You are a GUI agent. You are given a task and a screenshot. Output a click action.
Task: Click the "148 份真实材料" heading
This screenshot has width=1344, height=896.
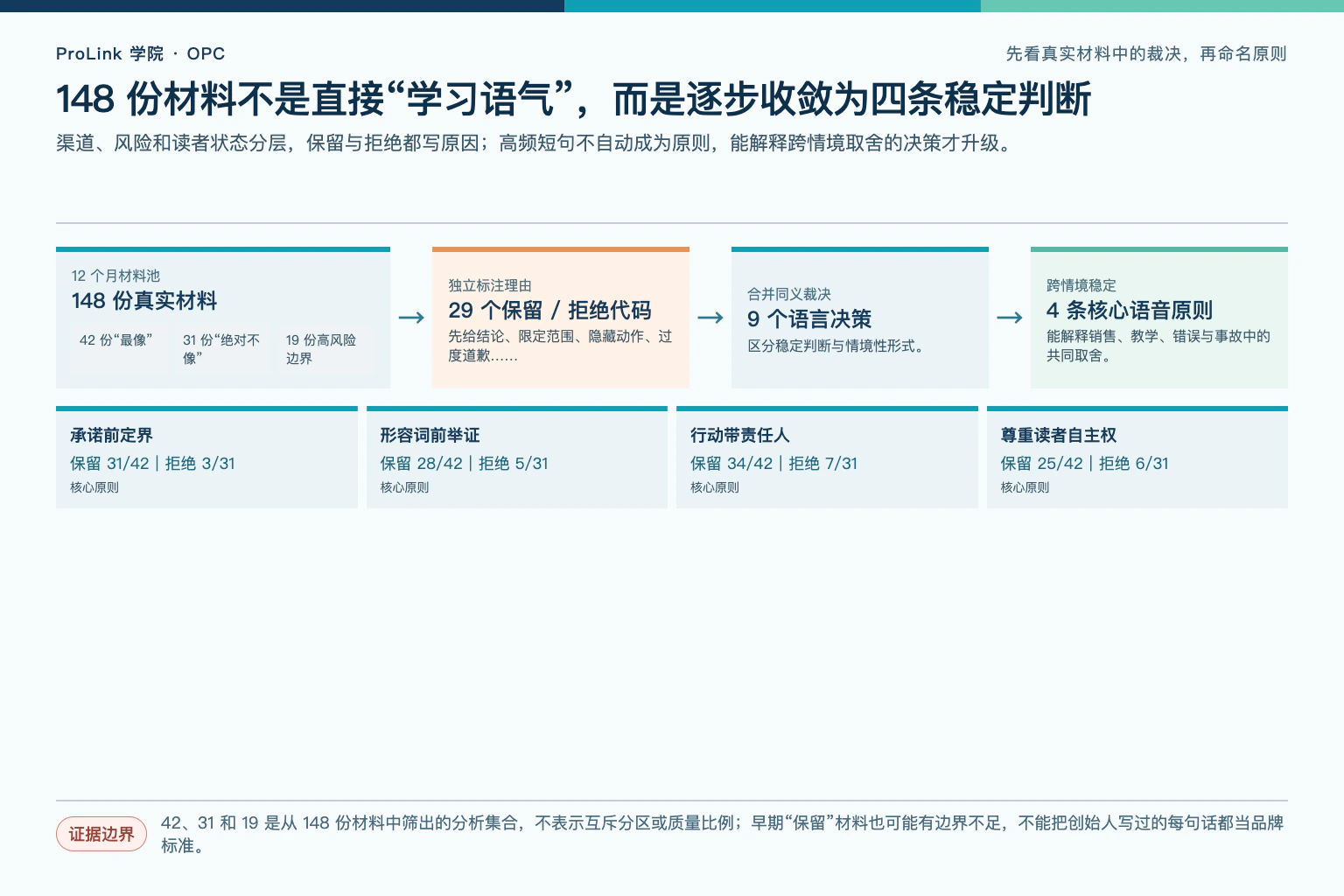point(144,301)
